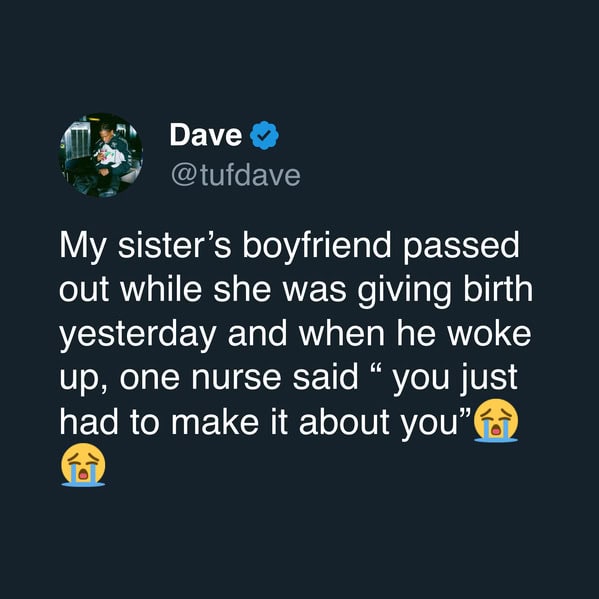Click the word "while" in the tweet

(x=161, y=288)
